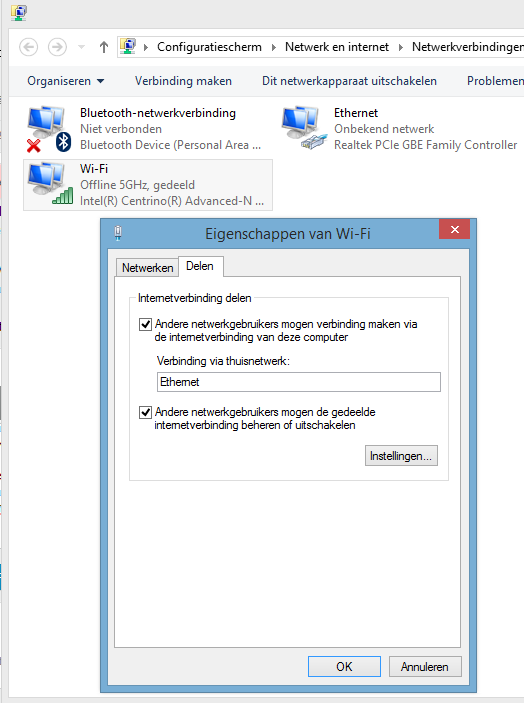Click the Forward navigation arrow

(x=57, y=47)
